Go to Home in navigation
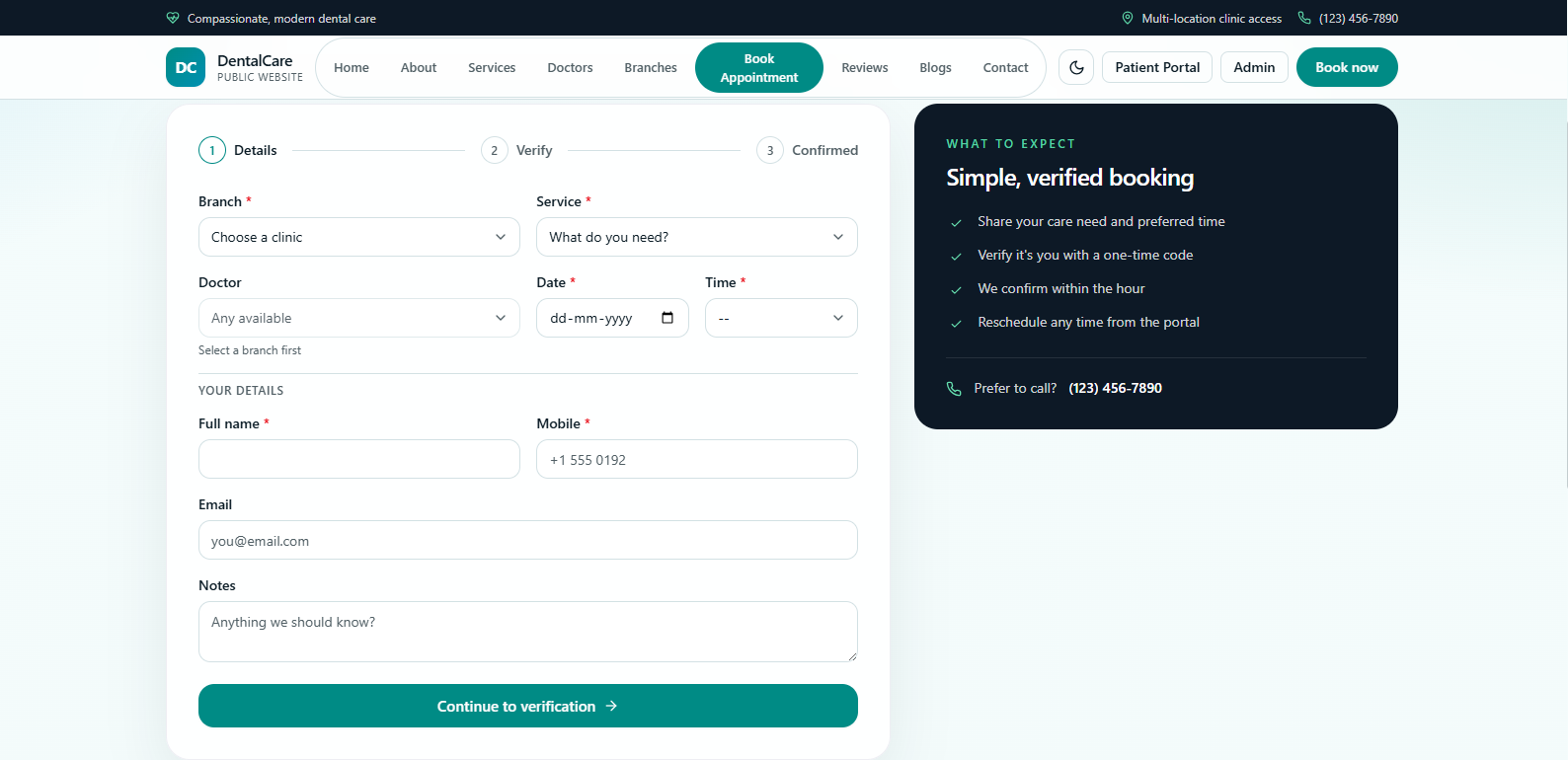 click(352, 67)
